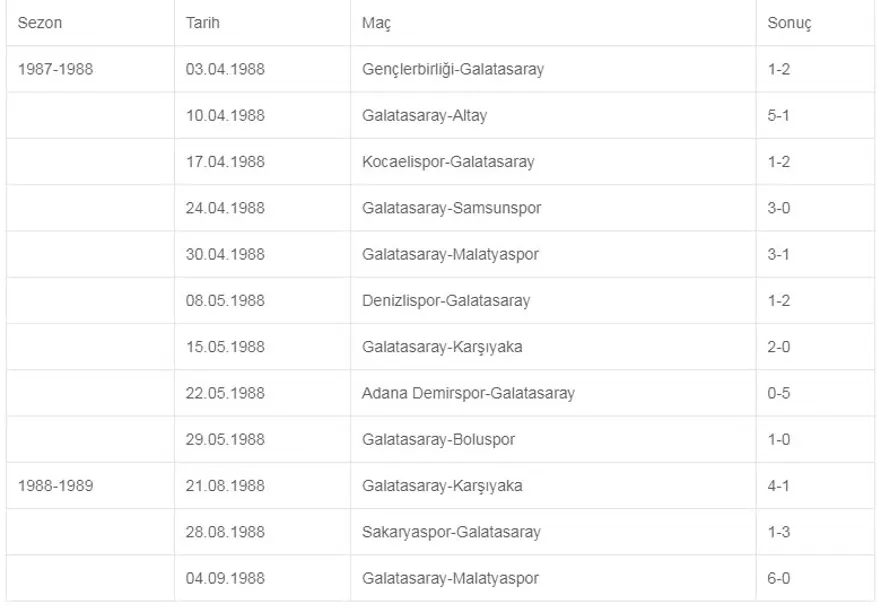The width and height of the screenshot is (880, 613).
Task: Click the Gençlerbirliği-Galatasaray match cell
Action: [x=453, y=70]
